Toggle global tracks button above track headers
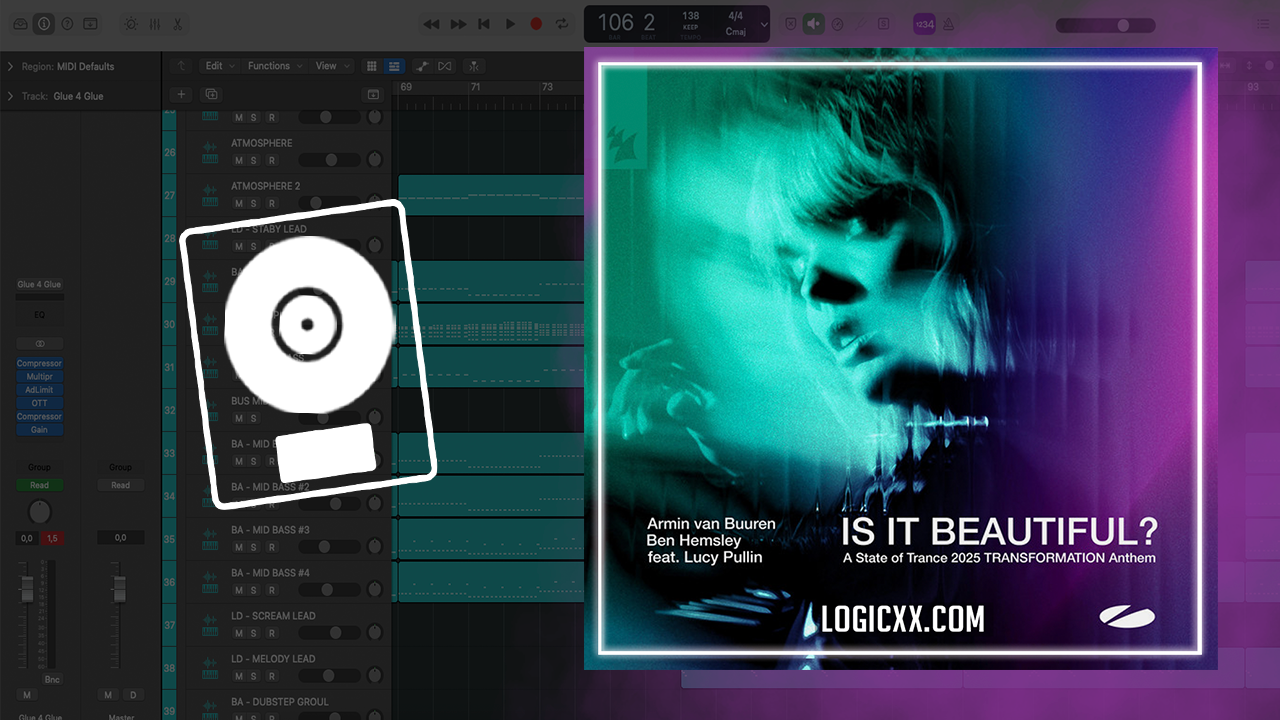The width and height of the screenshot is (1280, 720). point(373,94)
